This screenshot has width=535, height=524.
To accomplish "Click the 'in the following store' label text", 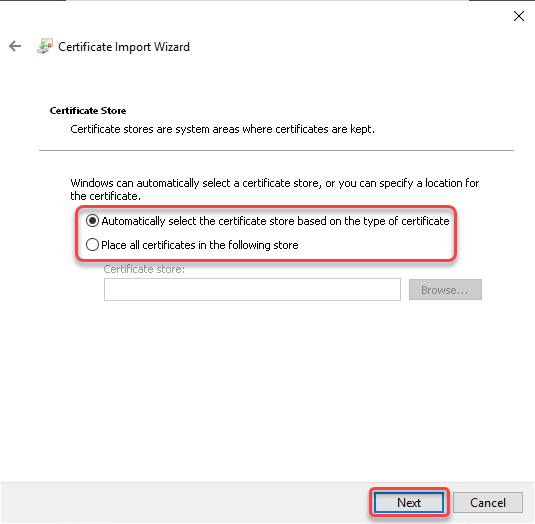I will (x=249, y=245).
